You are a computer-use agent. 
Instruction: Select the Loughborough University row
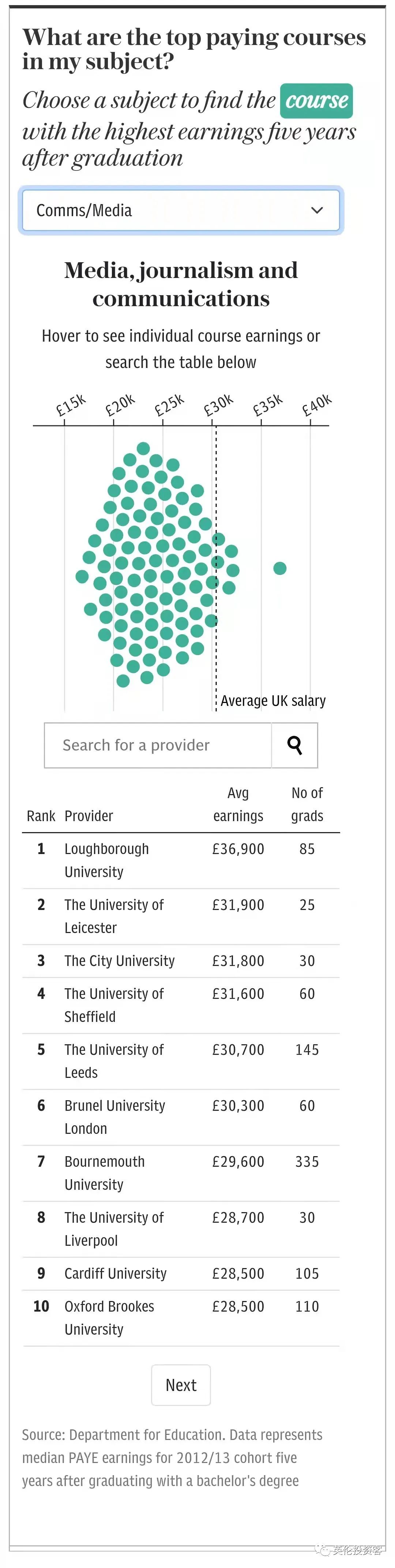(181, 861)
